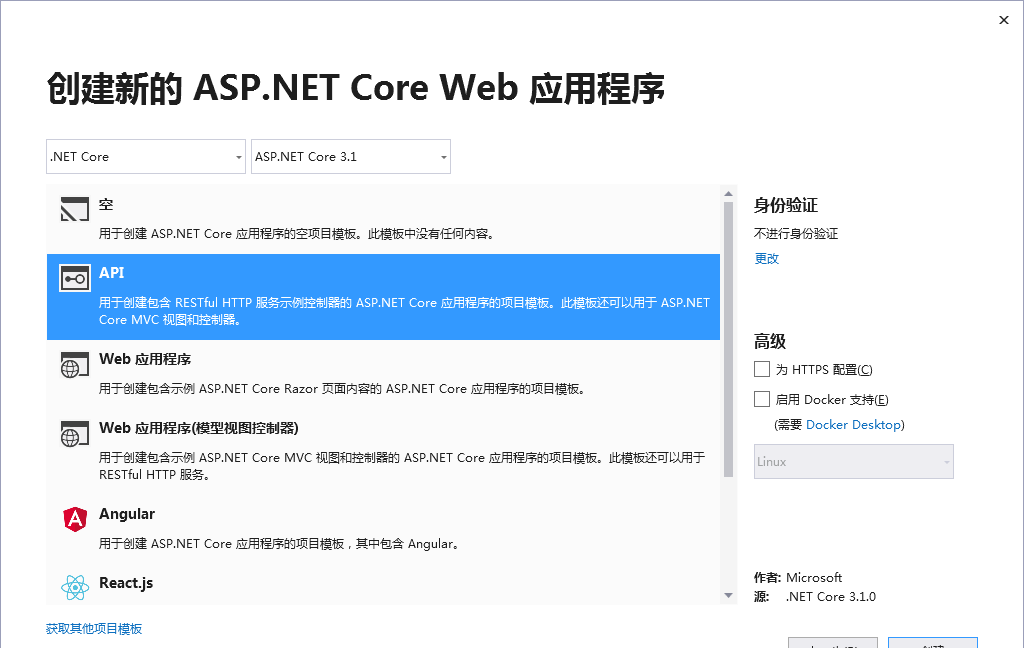Click the 空 template description text
This screenshot has height=648, width=1024.
tap(297, 234)
